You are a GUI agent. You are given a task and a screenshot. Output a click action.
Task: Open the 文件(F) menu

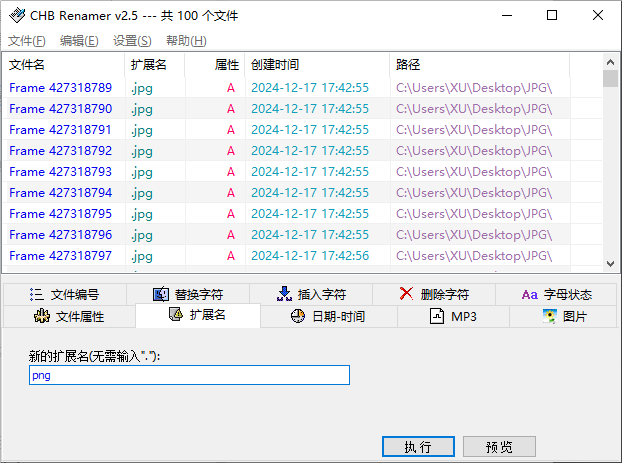tap(27, 41)
